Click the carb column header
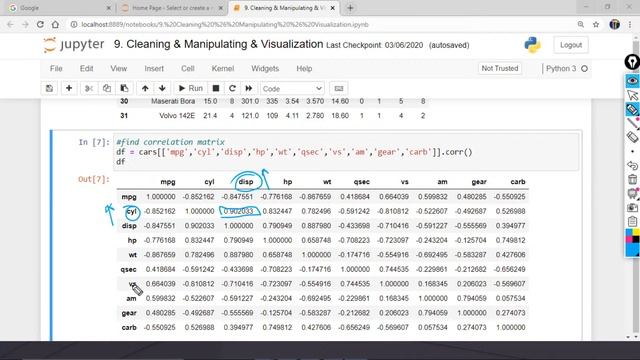640x360 pixels. pos(518,182)
